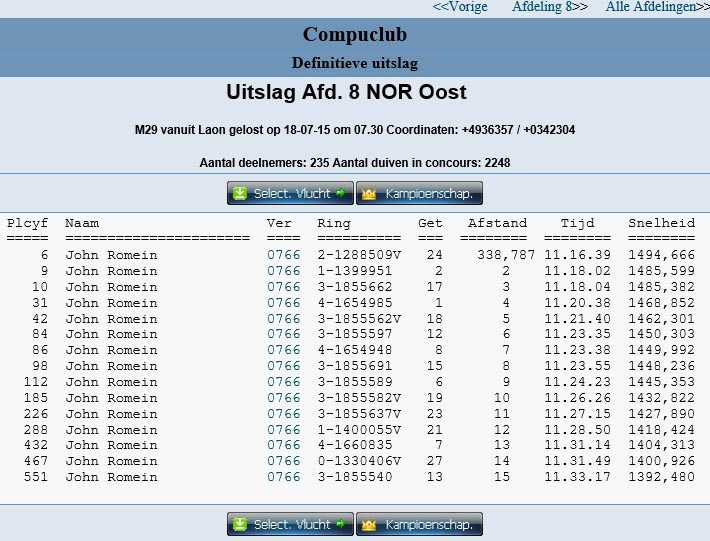Click placement number 432
This screenshot has height=541, width=710.
point(36,445)
